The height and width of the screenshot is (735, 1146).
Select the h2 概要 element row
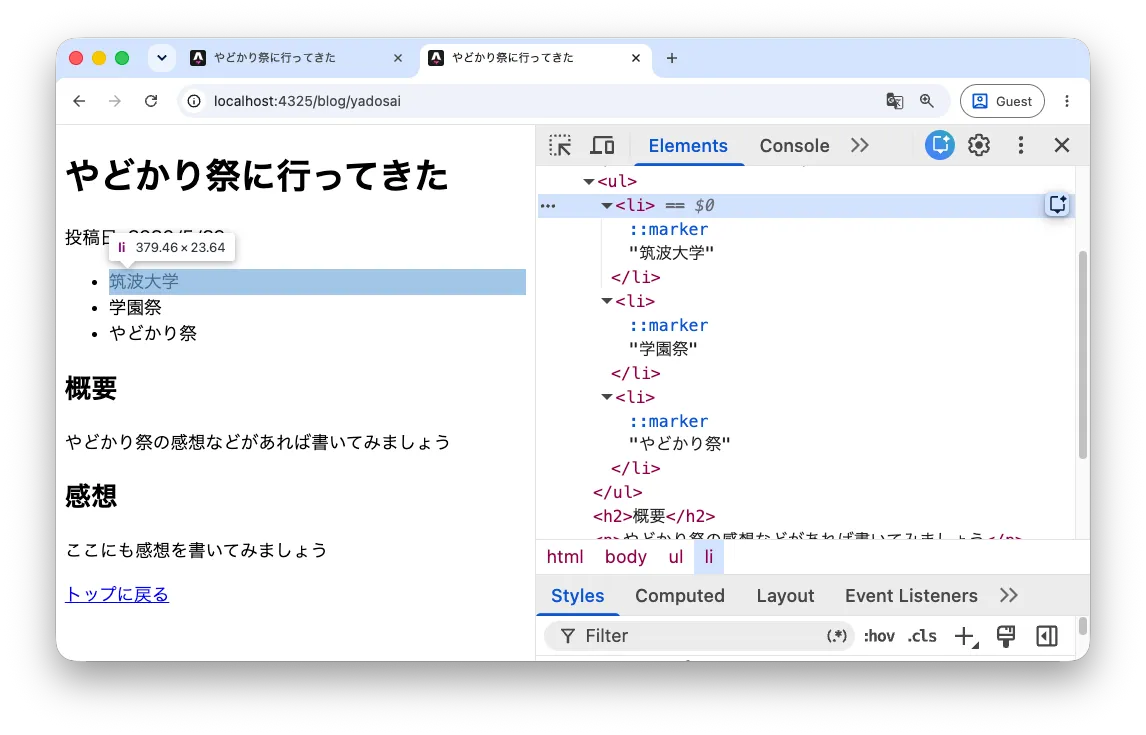[x=654, y=517]
